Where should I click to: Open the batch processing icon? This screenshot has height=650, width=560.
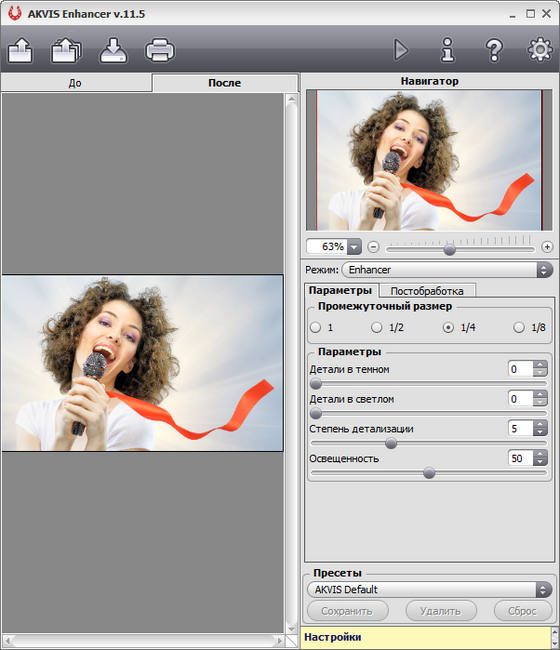click(66, 50)
